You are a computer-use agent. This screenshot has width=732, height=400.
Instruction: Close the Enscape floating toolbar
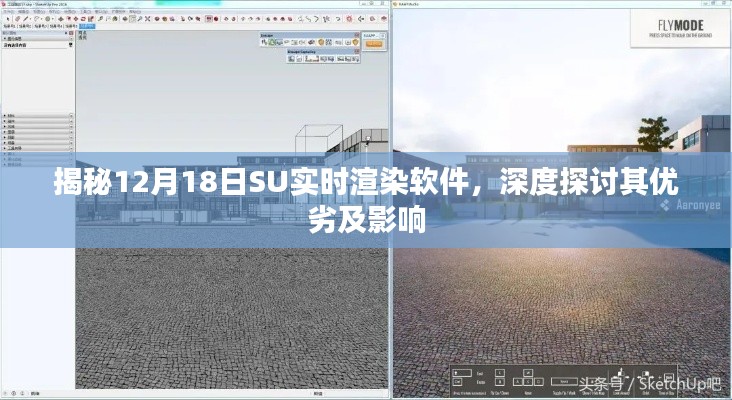357,35
